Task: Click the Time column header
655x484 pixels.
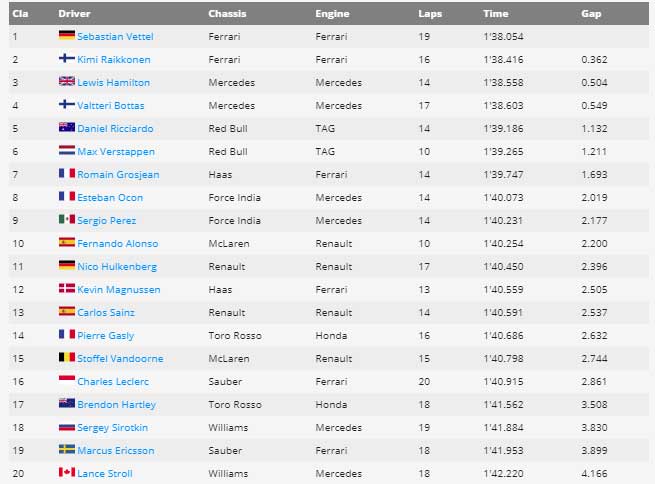Action: click(x=494, y=14)
